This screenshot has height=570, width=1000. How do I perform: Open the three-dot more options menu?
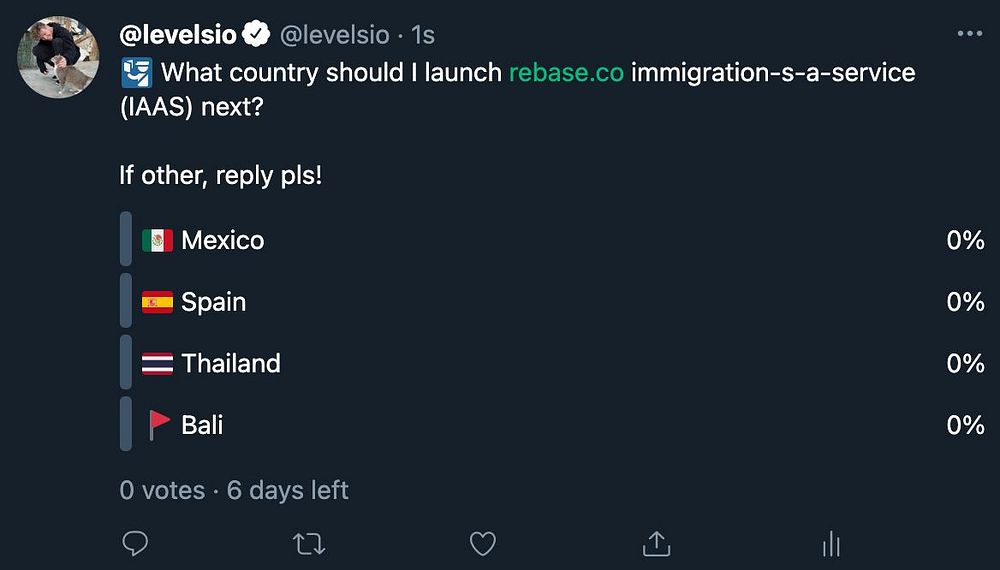[969, 34]
